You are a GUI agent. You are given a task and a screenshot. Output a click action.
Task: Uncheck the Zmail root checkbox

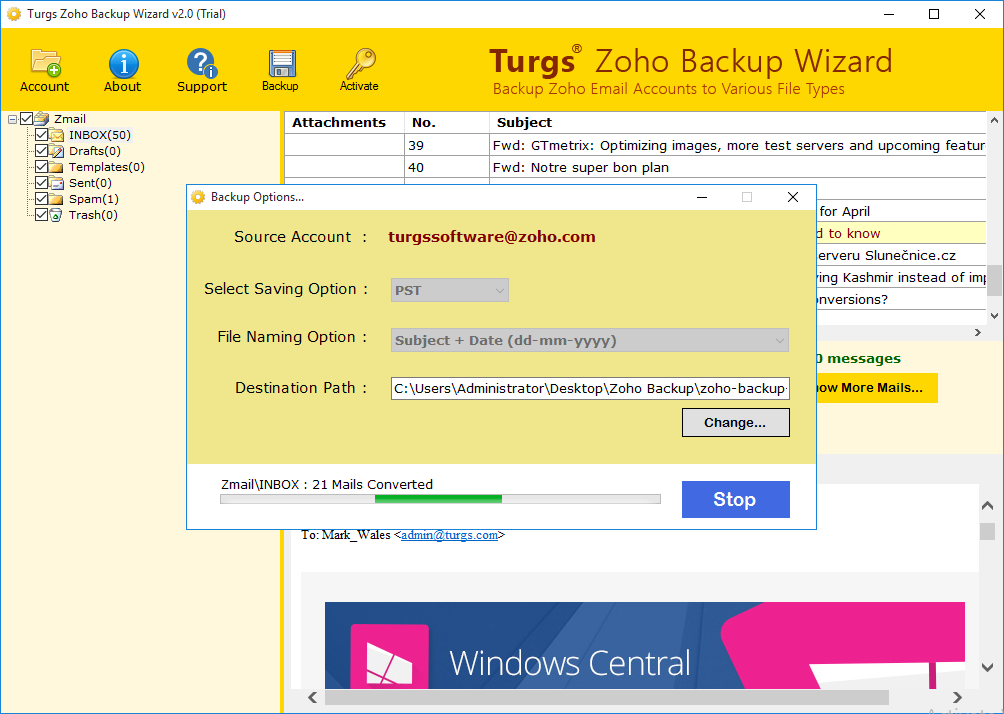[26, 118]
